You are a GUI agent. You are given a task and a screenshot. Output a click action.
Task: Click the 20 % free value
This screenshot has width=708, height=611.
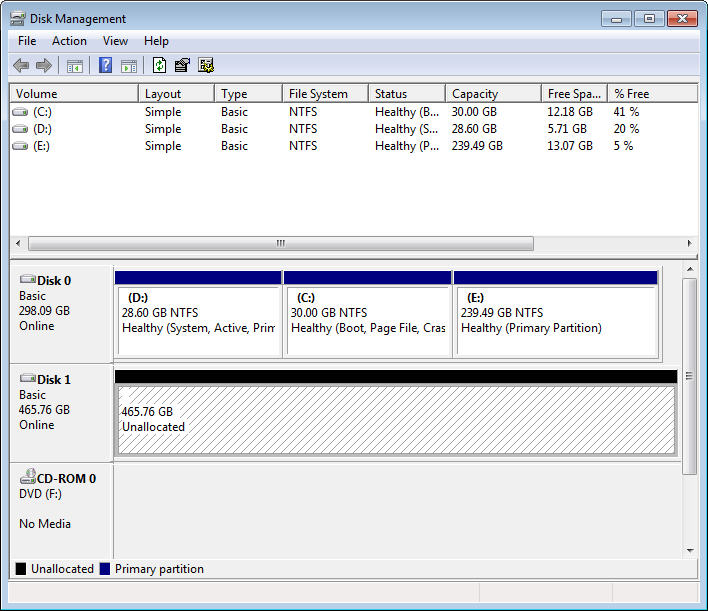click(x=626, y=129)
